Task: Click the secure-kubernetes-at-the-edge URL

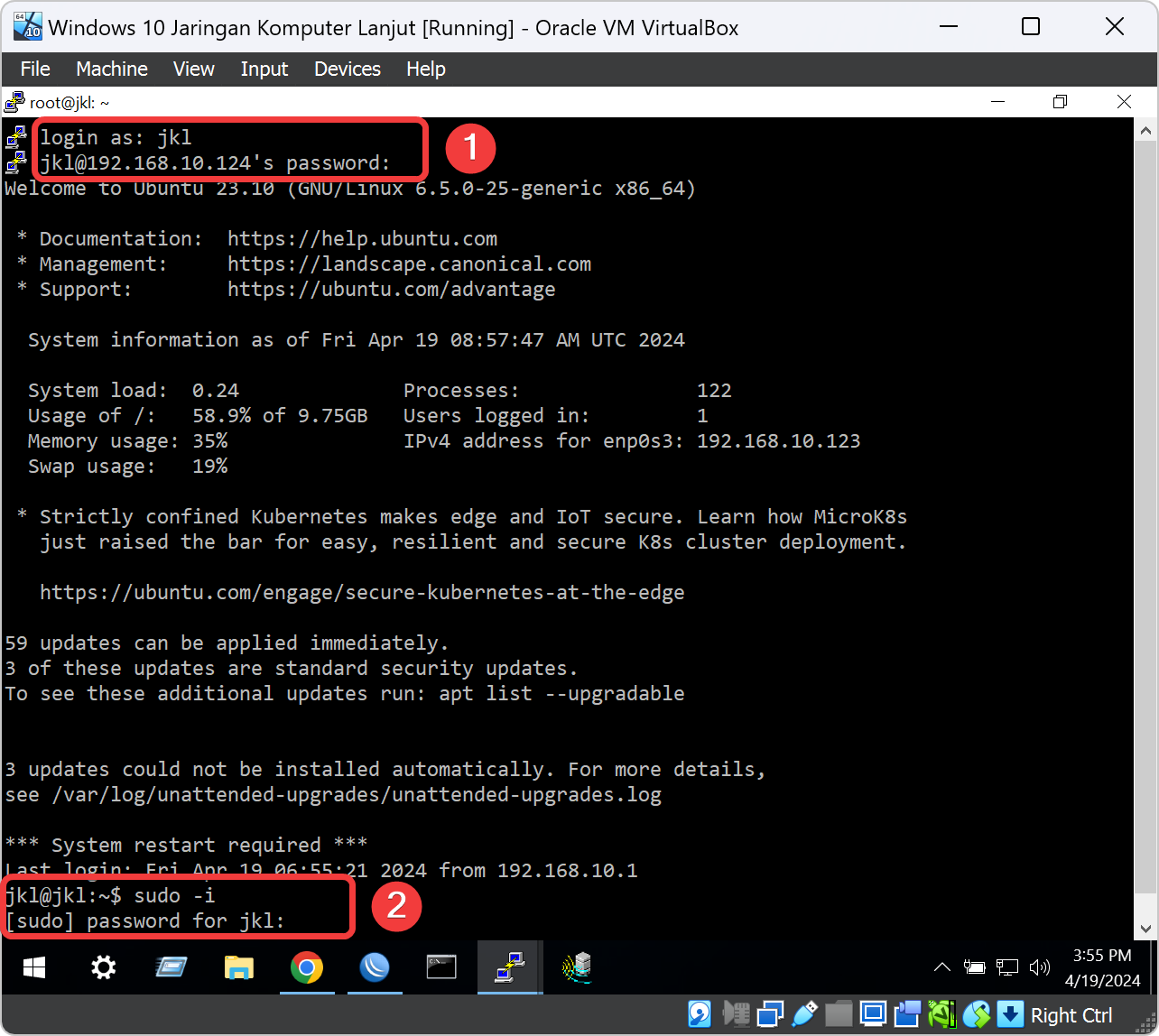Action: (x=362, y=593)
